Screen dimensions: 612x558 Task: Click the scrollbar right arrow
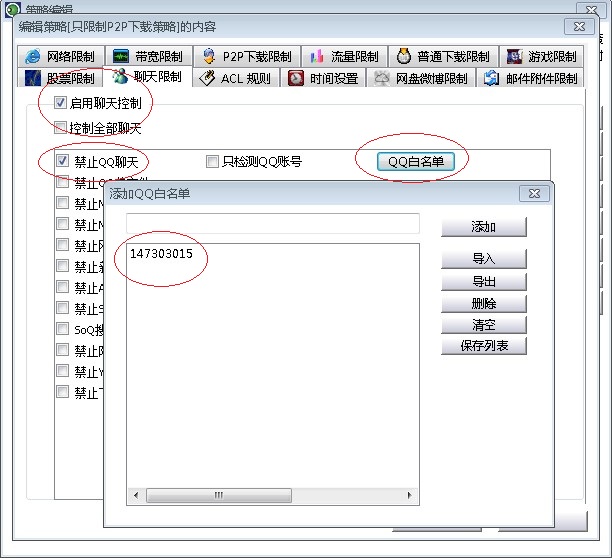tap(409, 495)
